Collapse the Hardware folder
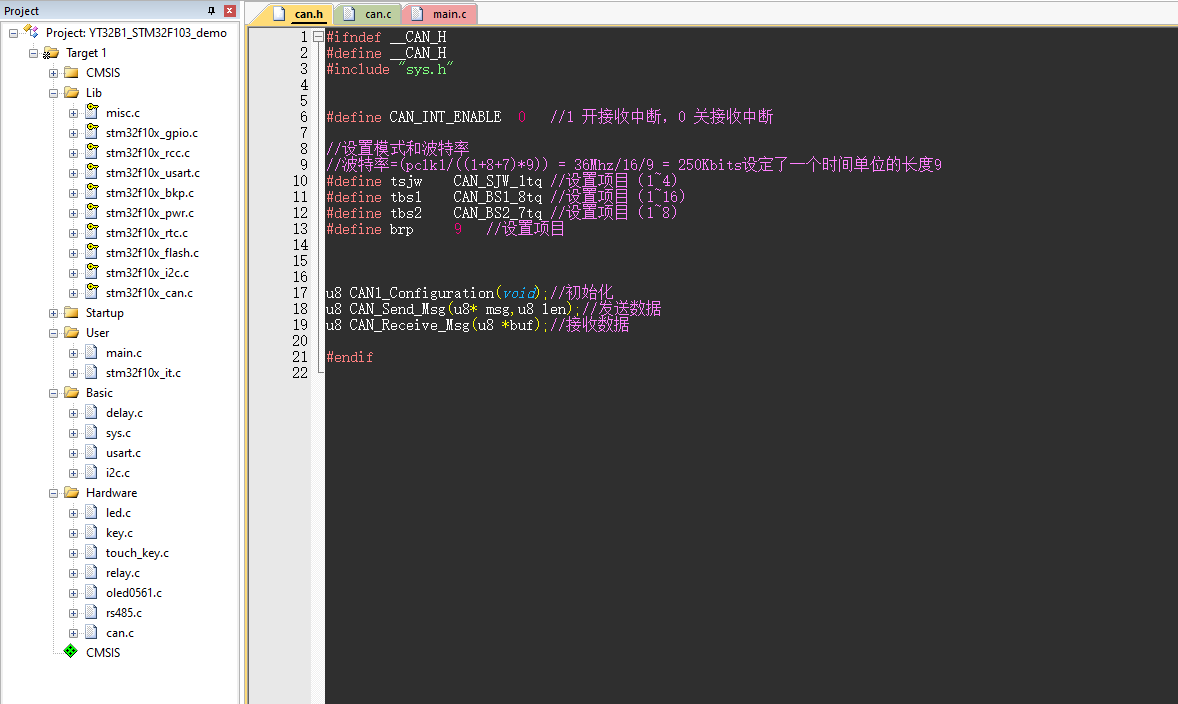Screen dimensions: 1178x704 53,493
